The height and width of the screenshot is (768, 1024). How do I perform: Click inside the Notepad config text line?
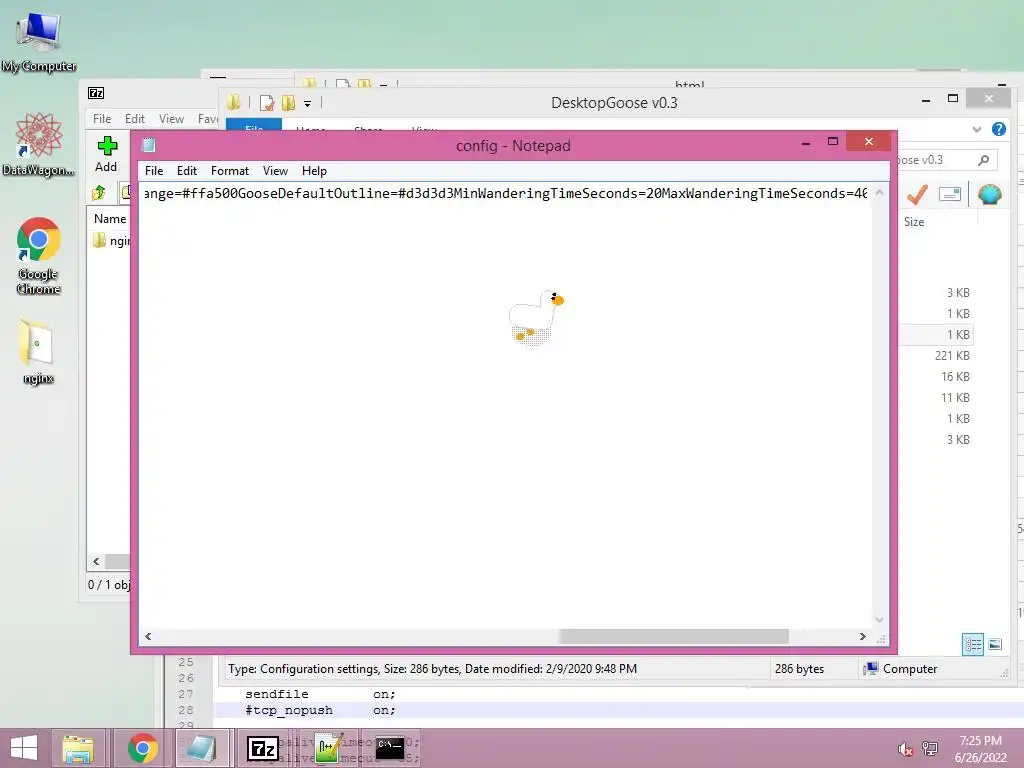pos(505,193)
